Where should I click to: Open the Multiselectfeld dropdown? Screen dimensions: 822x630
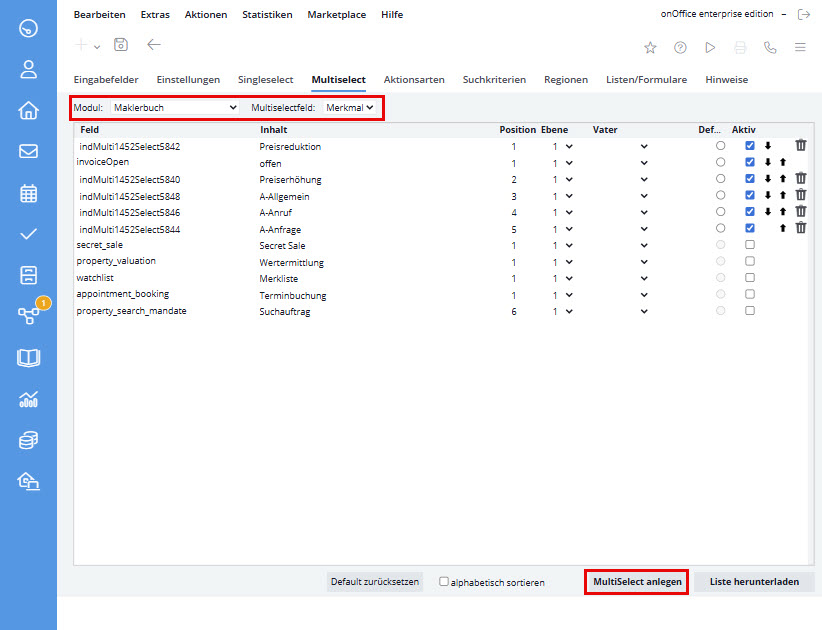click(349, 107)
